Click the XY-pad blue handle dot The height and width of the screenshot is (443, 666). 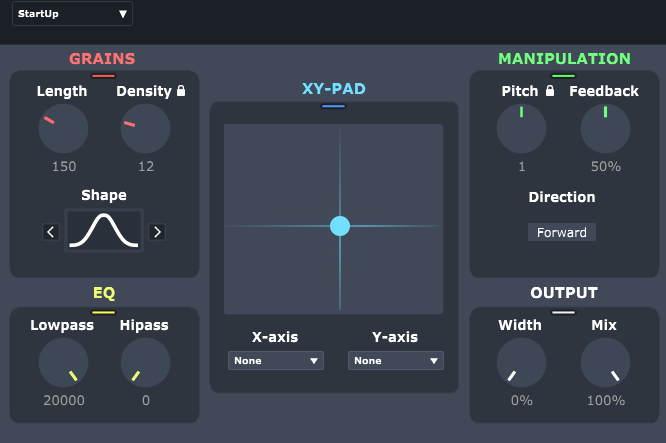[x=340, y=226]
